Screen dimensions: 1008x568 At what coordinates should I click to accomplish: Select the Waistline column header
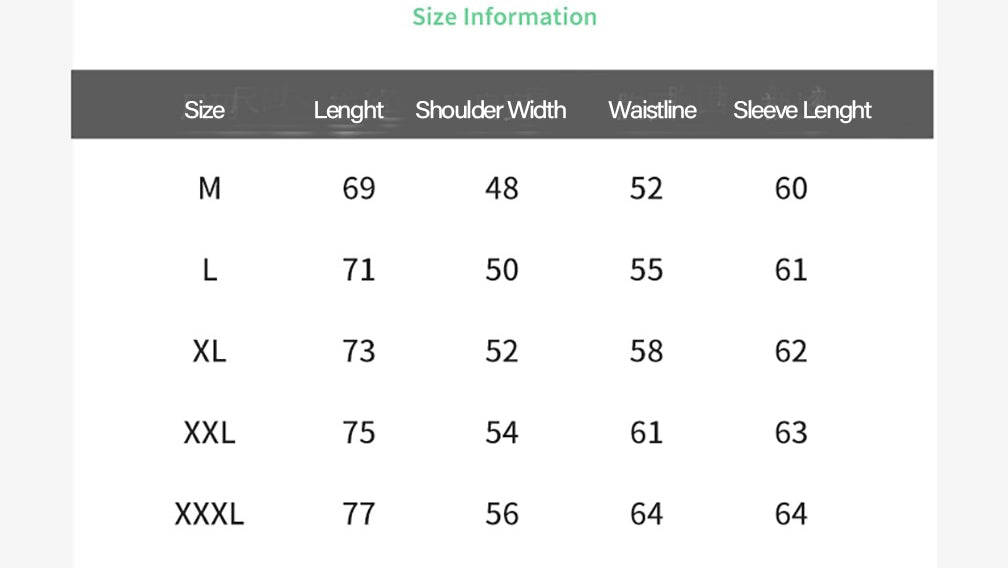click(x=652, y=110)
